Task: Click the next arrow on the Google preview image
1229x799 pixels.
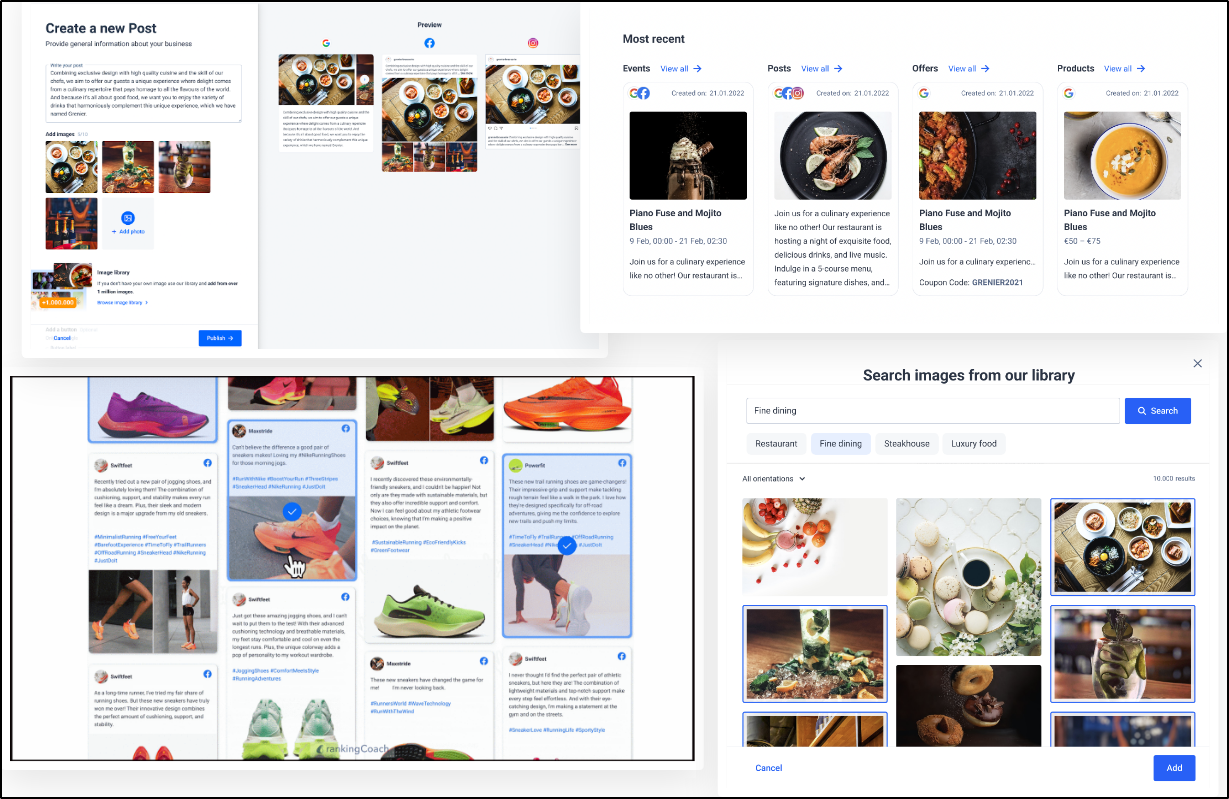Action: click(x=365, y=79)
